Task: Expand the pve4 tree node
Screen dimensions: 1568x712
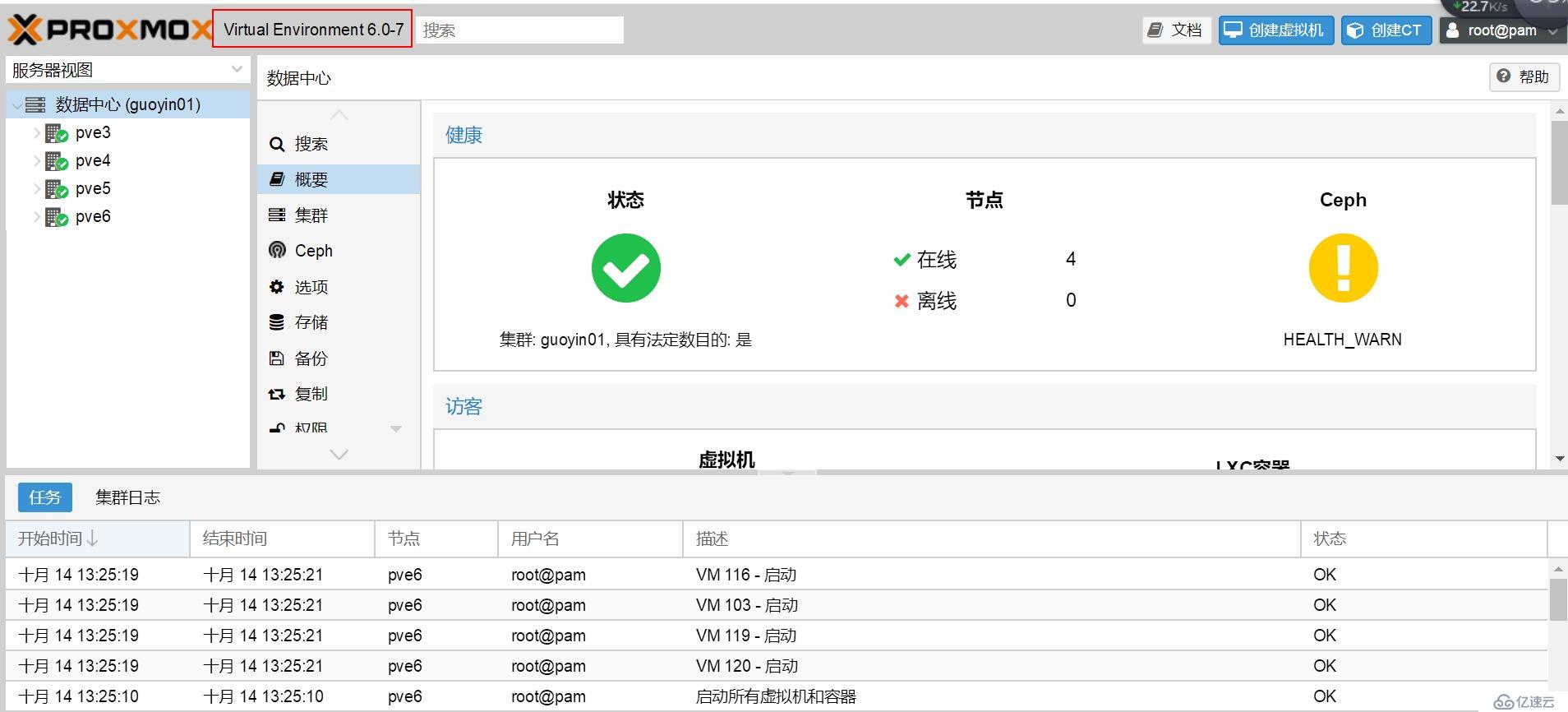Action: coord(37,161)
